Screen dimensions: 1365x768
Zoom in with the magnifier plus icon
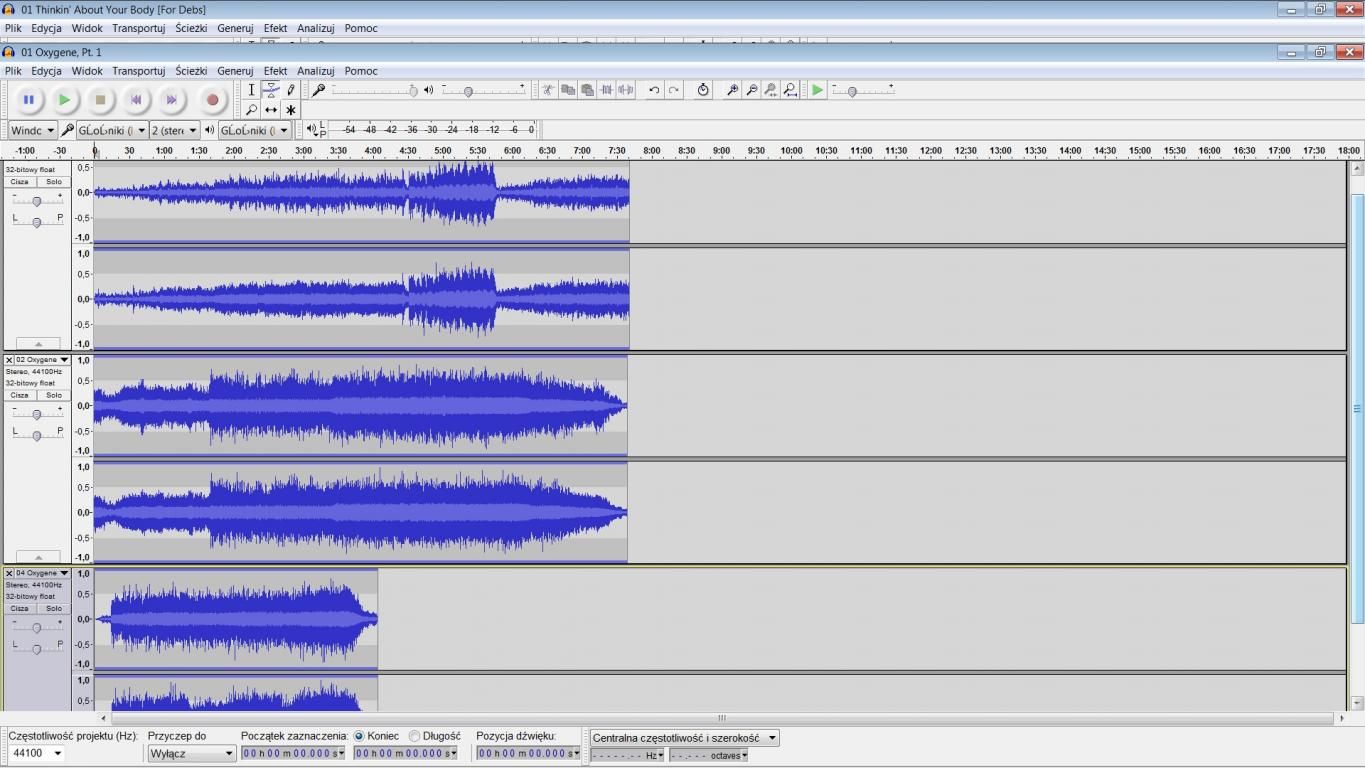(x=732, y=90)
